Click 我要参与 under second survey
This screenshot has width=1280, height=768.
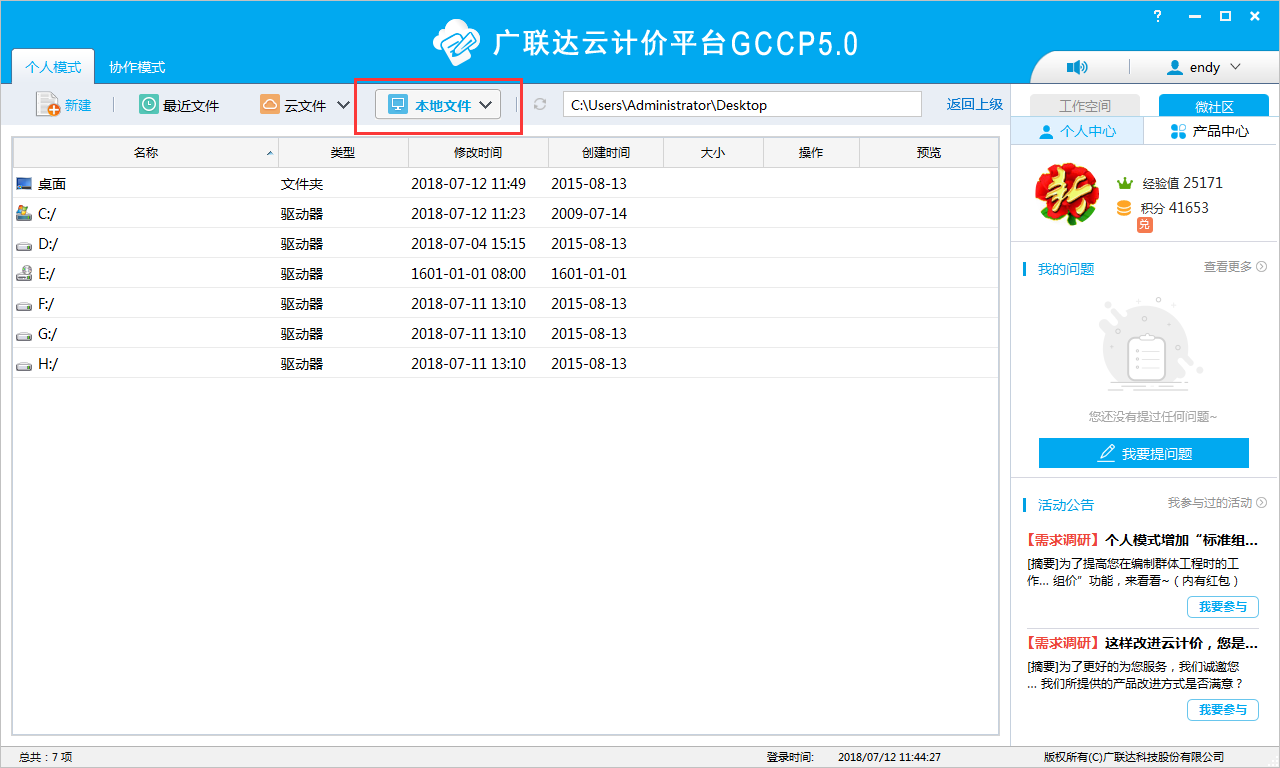(x=1223, y=710)
